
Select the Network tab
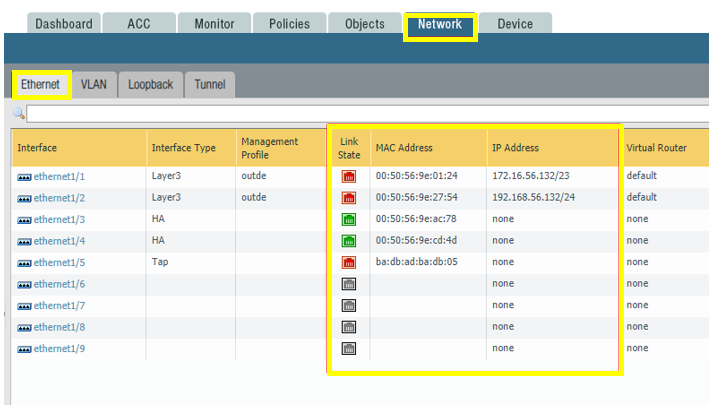coord(440,24)
